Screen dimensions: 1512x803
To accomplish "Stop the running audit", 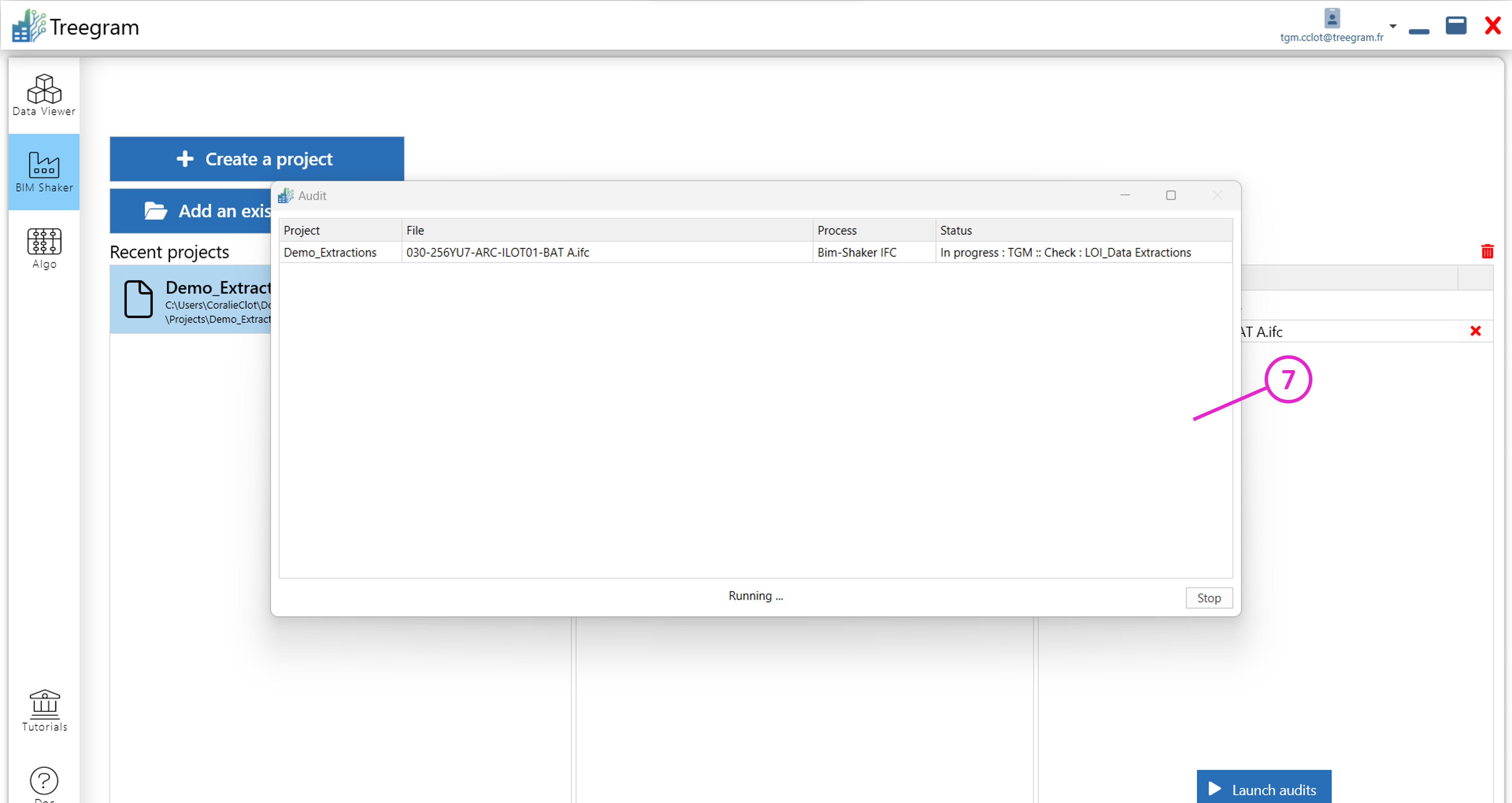I will (1209, 598).
